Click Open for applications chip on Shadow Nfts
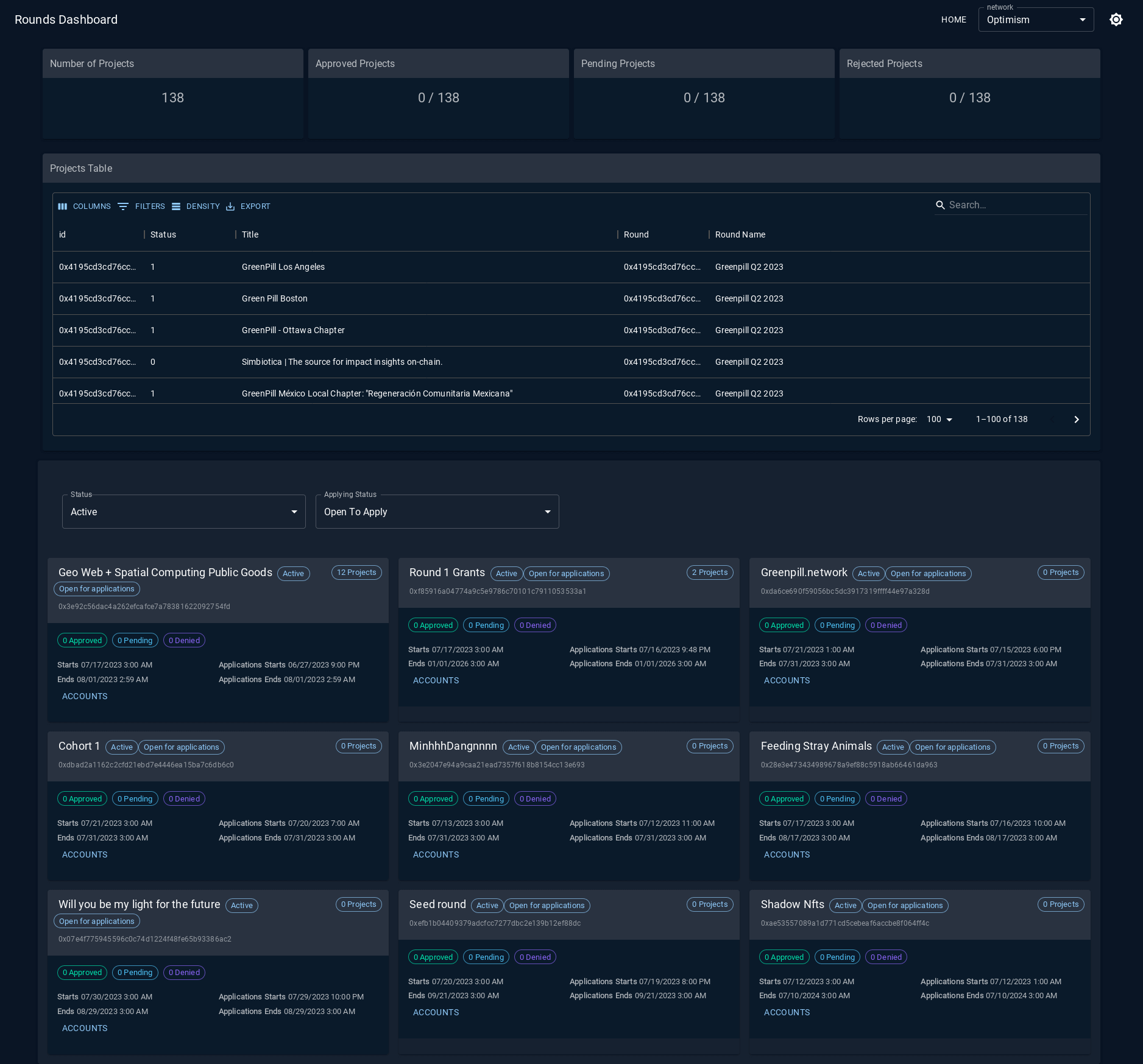 tap(905, 906)
